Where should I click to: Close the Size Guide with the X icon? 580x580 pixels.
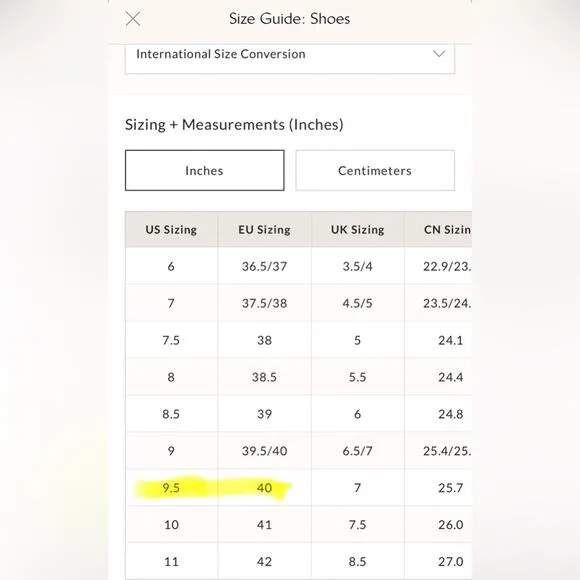click(x=133, y=18)
